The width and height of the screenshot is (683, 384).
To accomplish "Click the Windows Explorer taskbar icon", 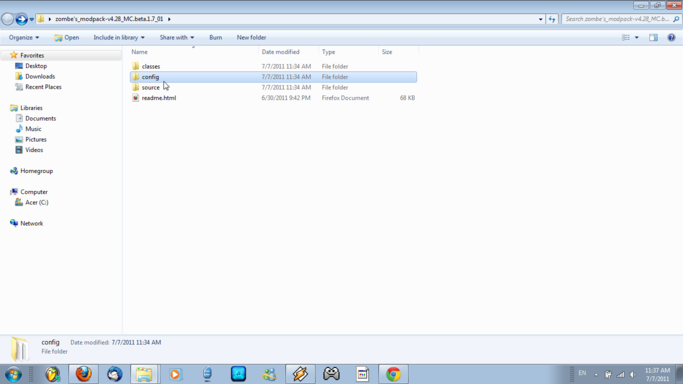I will (145, 374).
